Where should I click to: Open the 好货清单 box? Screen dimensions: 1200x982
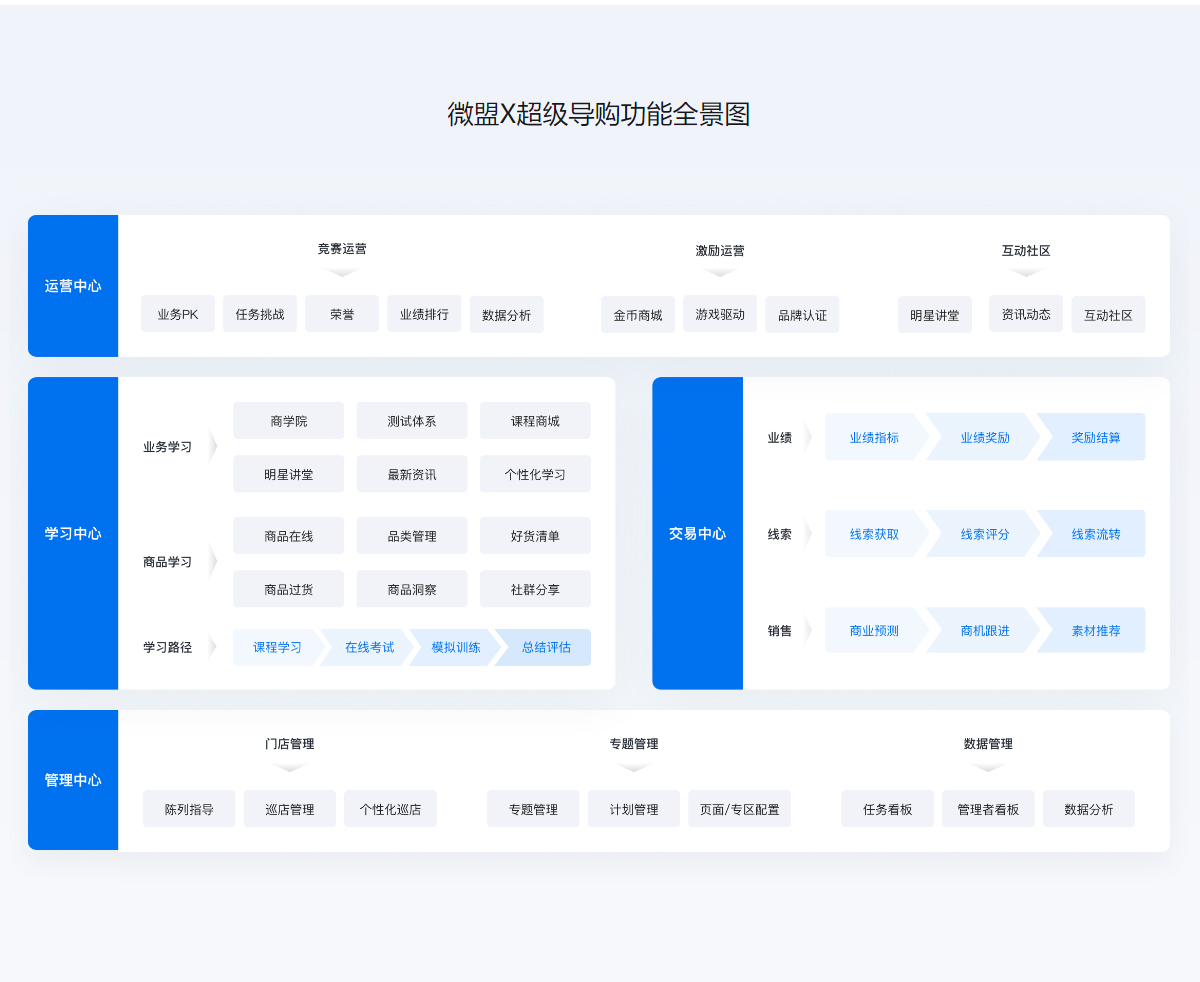[535, 536]
